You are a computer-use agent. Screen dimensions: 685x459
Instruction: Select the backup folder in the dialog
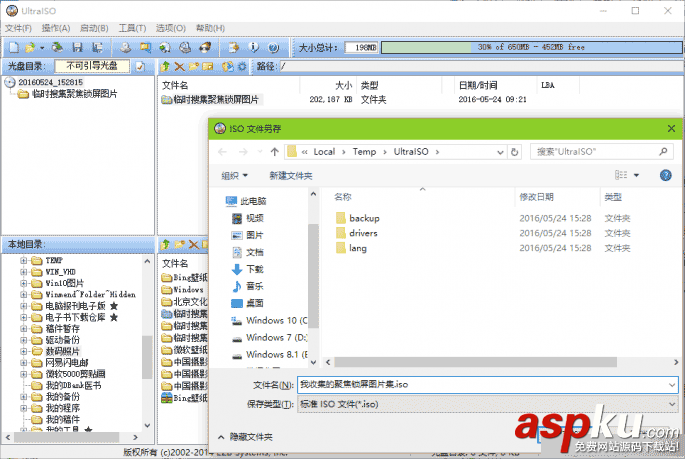[x=358, y=218]
